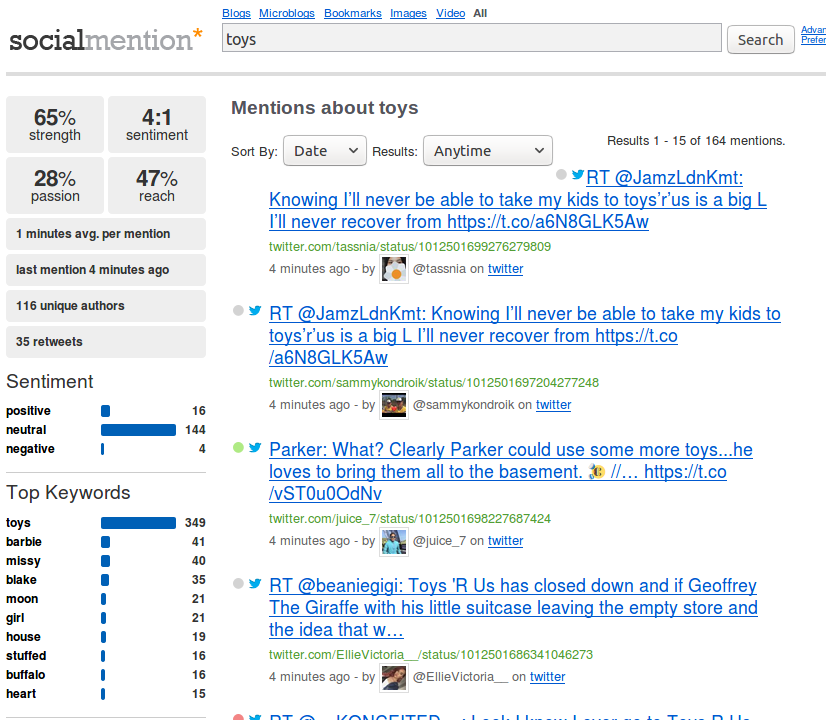826x720 pixels.
Task: Click Twitter bird icon beside @beaniegigi retweet
Action: click(255, 584)
